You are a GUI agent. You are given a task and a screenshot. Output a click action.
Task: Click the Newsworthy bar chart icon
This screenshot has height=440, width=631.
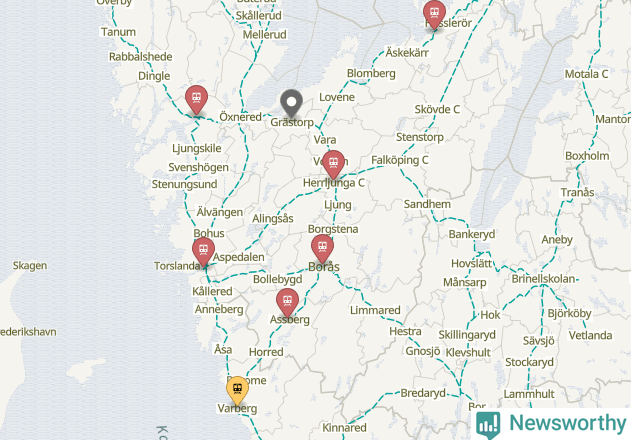488,424
